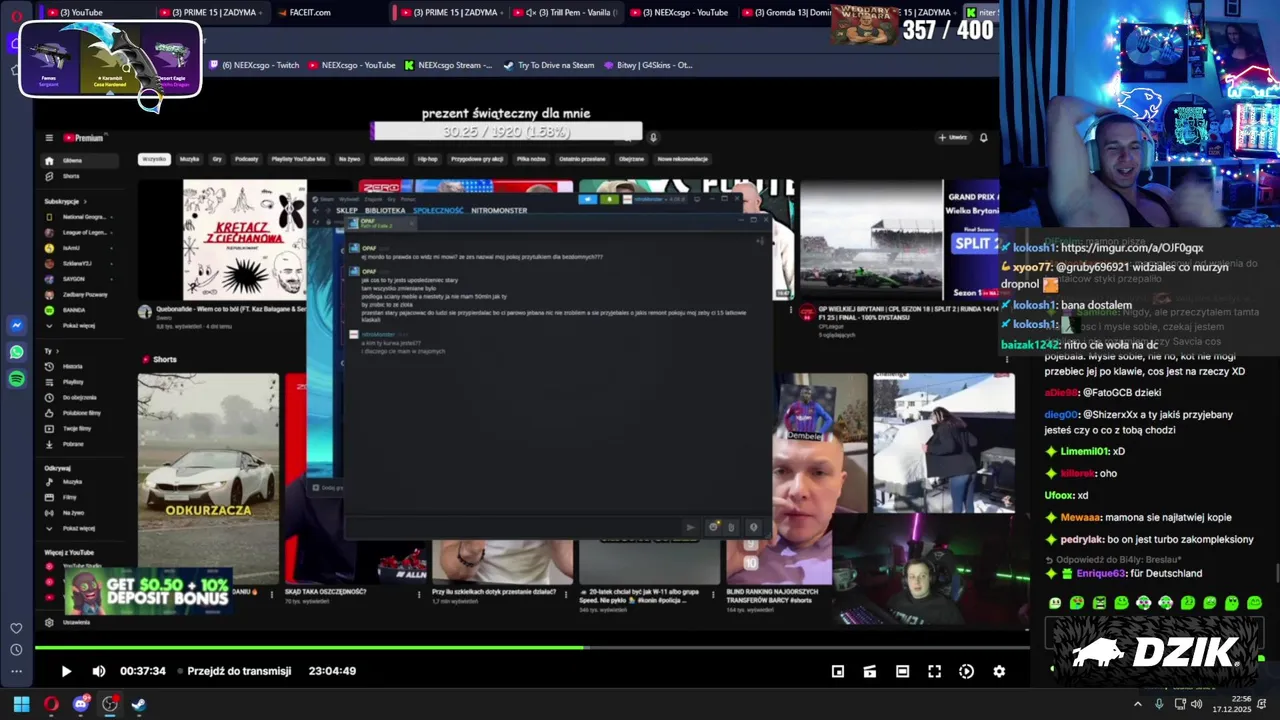This screenshot has height=720, width=1280.
Task: Open Spotify in the Opera sidebar
Action: click(17, 379)
